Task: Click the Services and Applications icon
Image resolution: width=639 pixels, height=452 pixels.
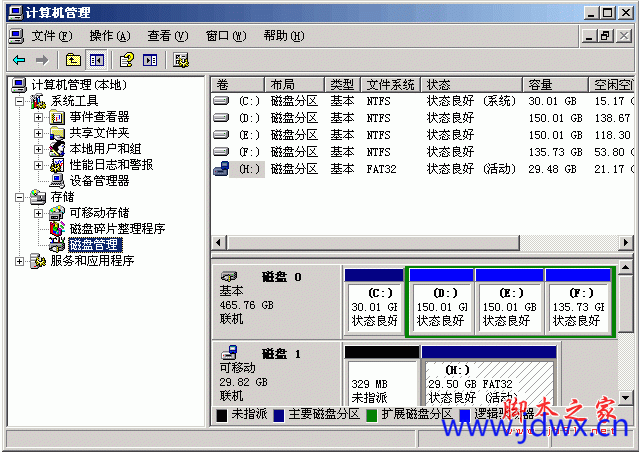Action: click(38, 261)
